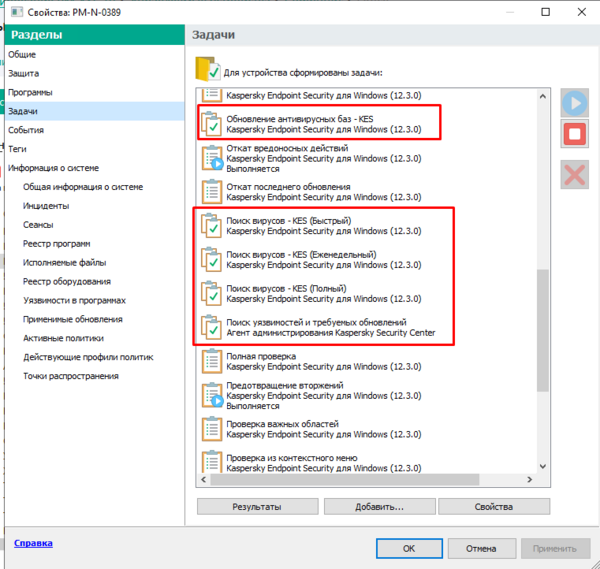The height and width of the screenshot is (569, 600).
Task: Select "Откат последнего обновления" task text
Action: [289, 187]
